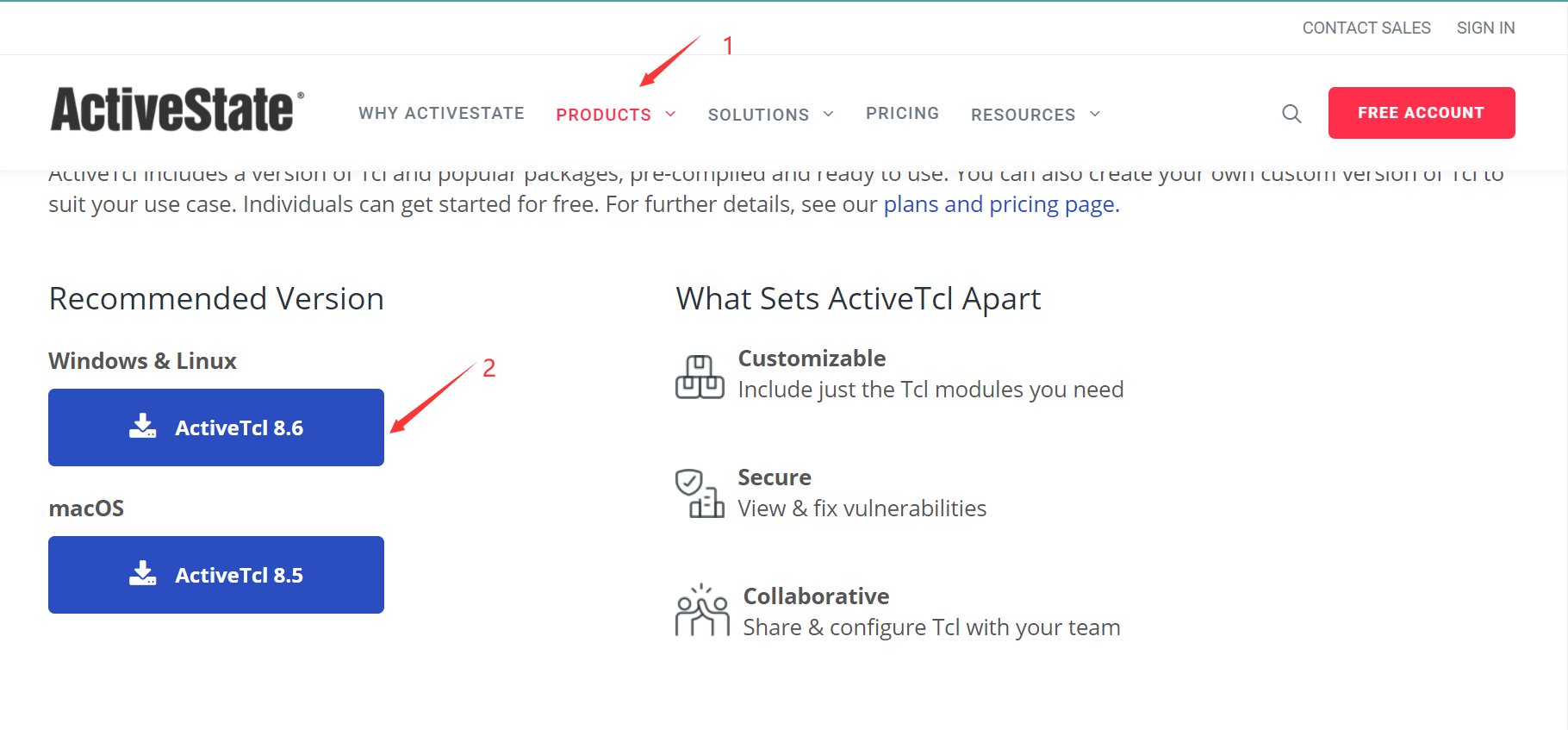Open the SOLUTIONS dropdown
Viewport: 1568px width, 730px height.
pyautogui.click(x=758, y=113)
